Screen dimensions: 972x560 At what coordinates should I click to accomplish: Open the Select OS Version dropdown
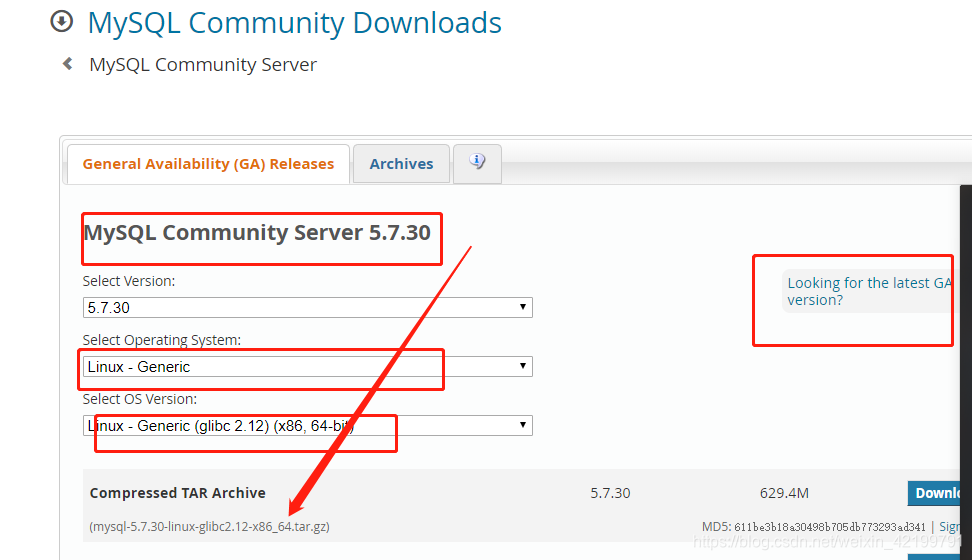pos(307,425)
